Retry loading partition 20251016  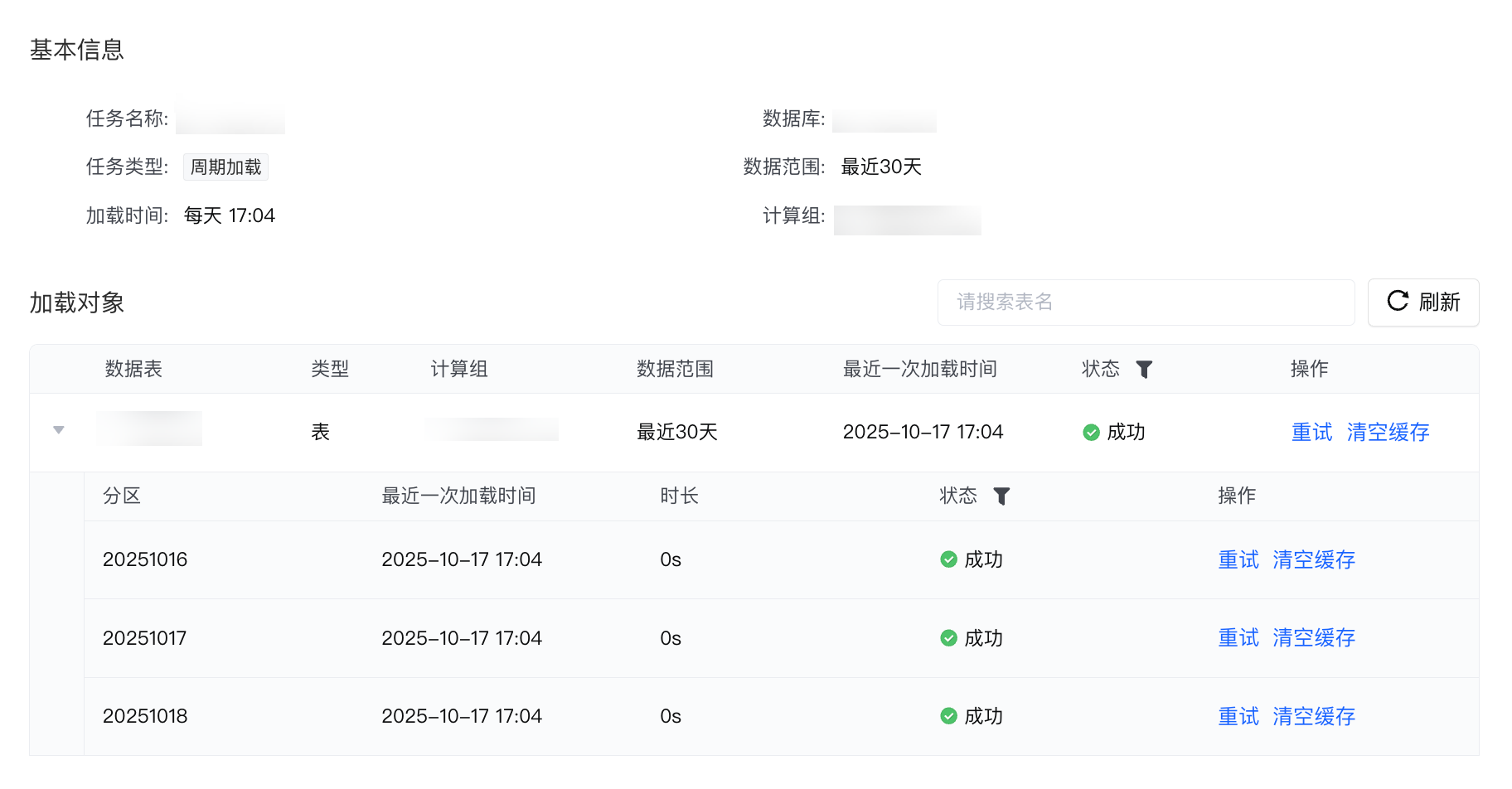point(1238,560)
